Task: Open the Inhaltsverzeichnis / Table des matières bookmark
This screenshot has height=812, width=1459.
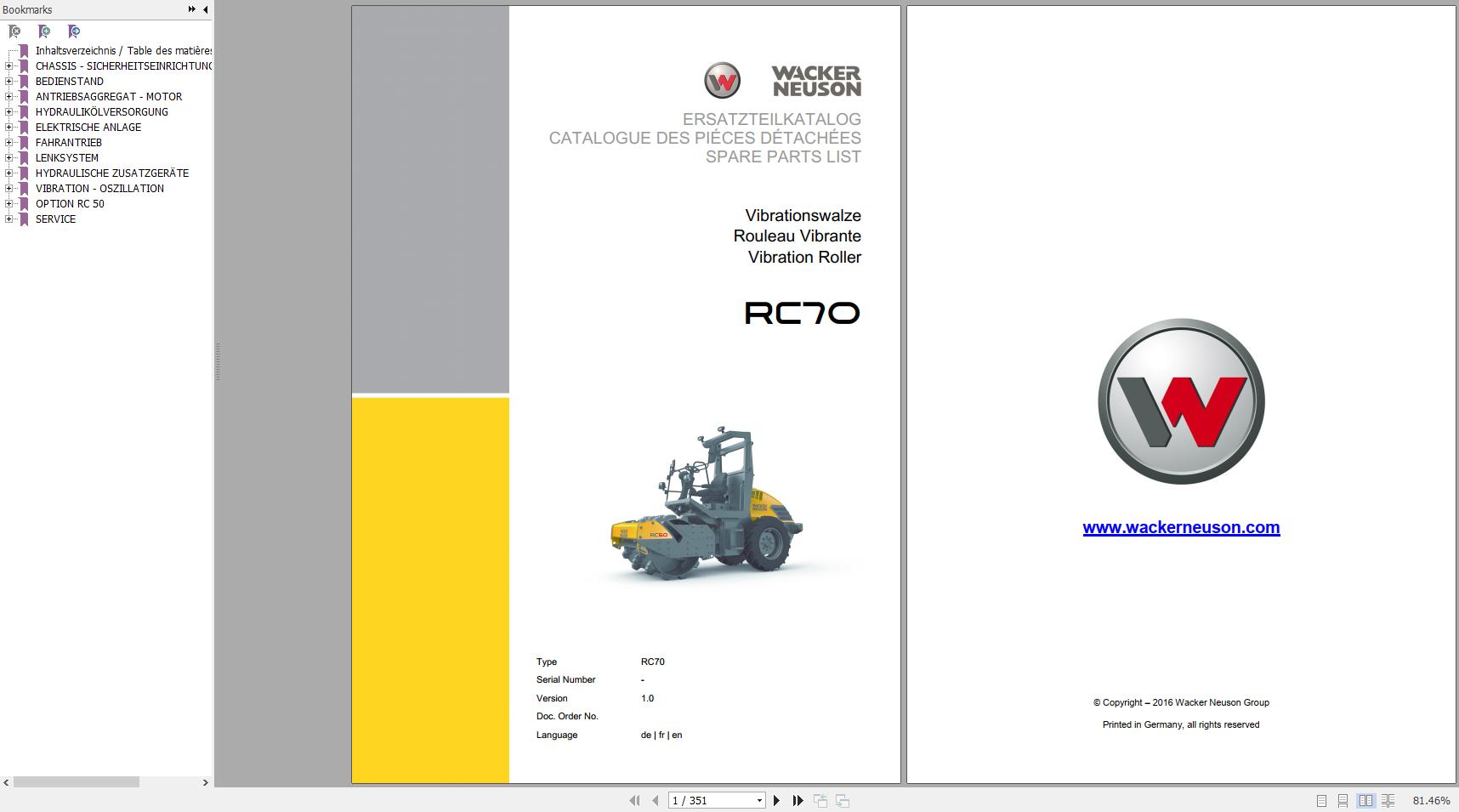Action: [x=123, y=50]
